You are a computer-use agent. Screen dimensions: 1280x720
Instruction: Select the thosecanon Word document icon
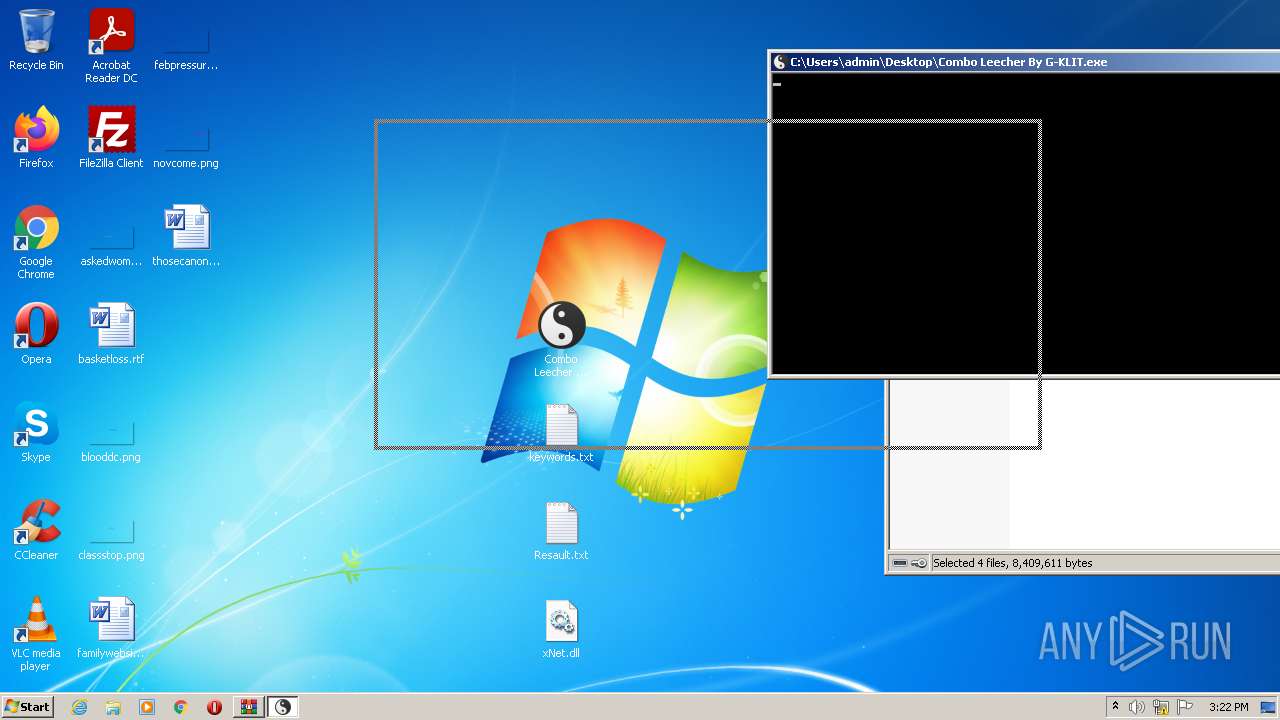click(186, 236)
